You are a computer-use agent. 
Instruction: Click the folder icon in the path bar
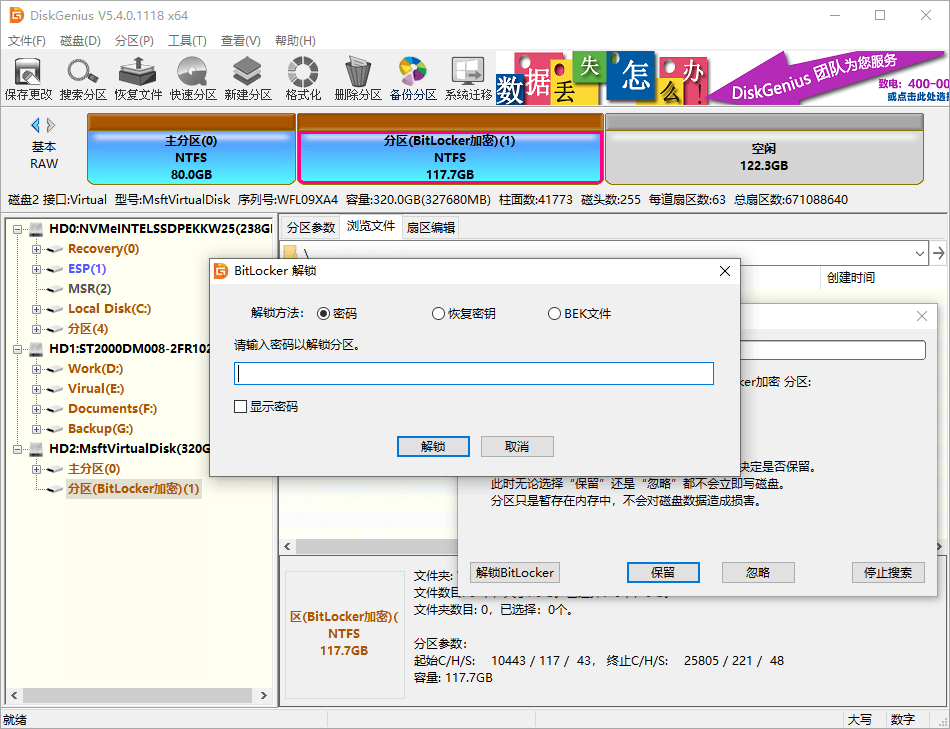291,252
